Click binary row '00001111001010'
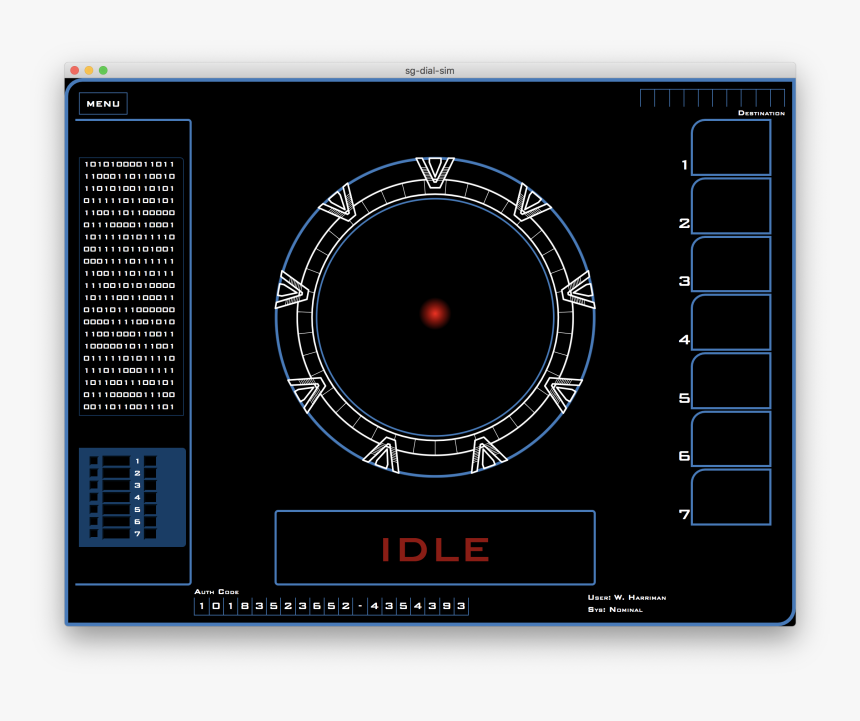The image size is (860, 721). (129, 321)
